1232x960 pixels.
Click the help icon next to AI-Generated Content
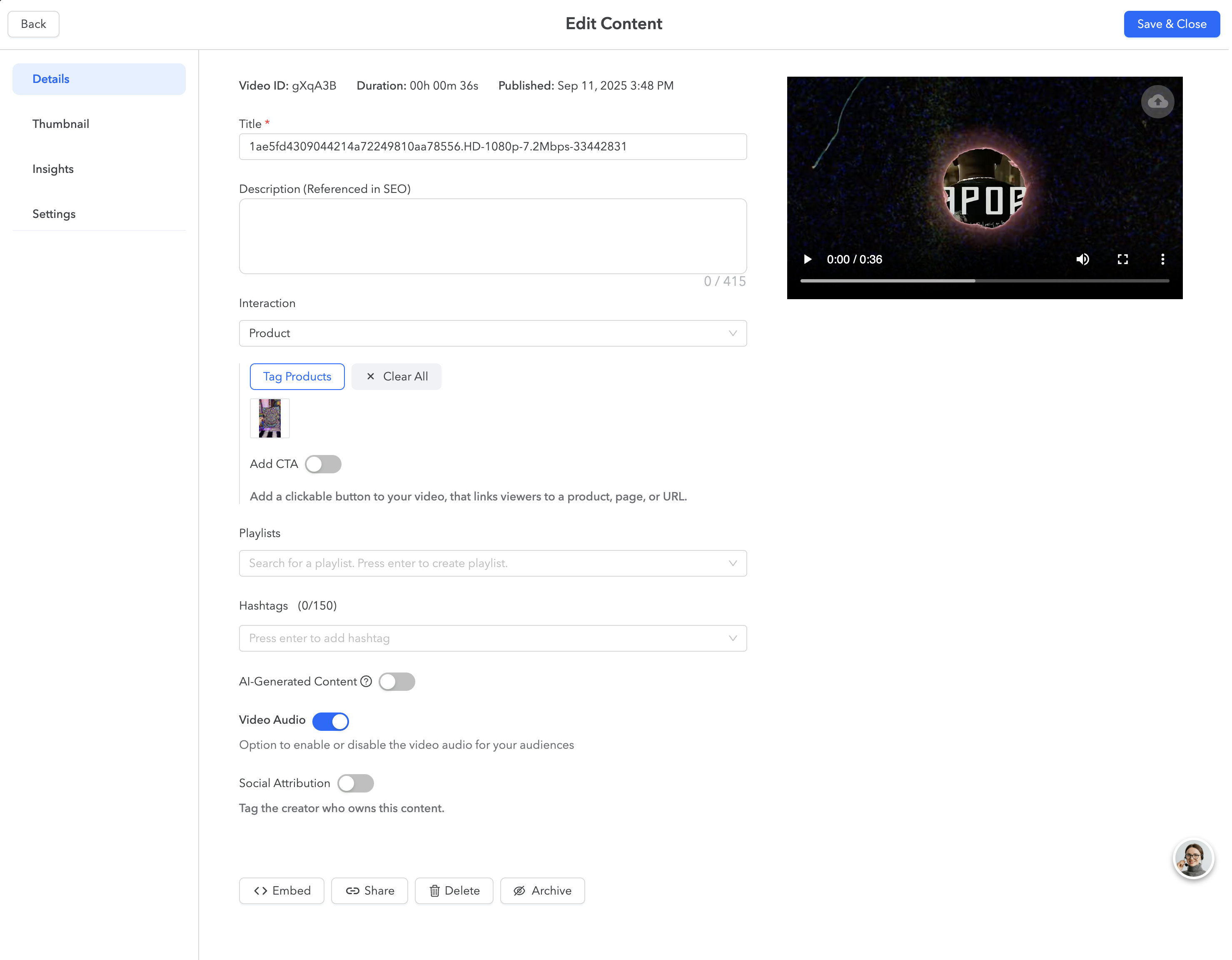click(x=366, y=681)
